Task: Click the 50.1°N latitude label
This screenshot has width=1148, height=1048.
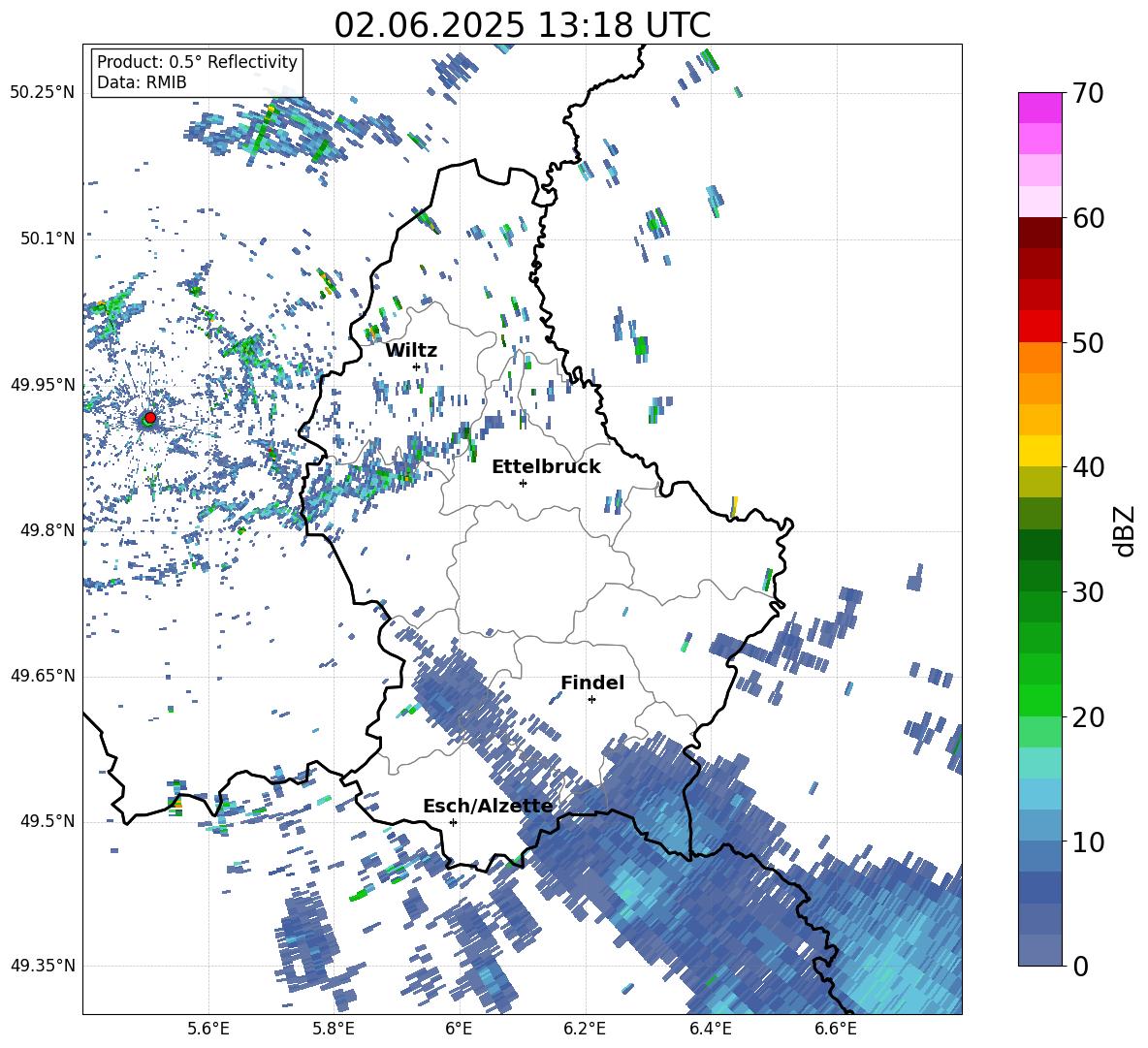Action: click(x=47, y=238)
